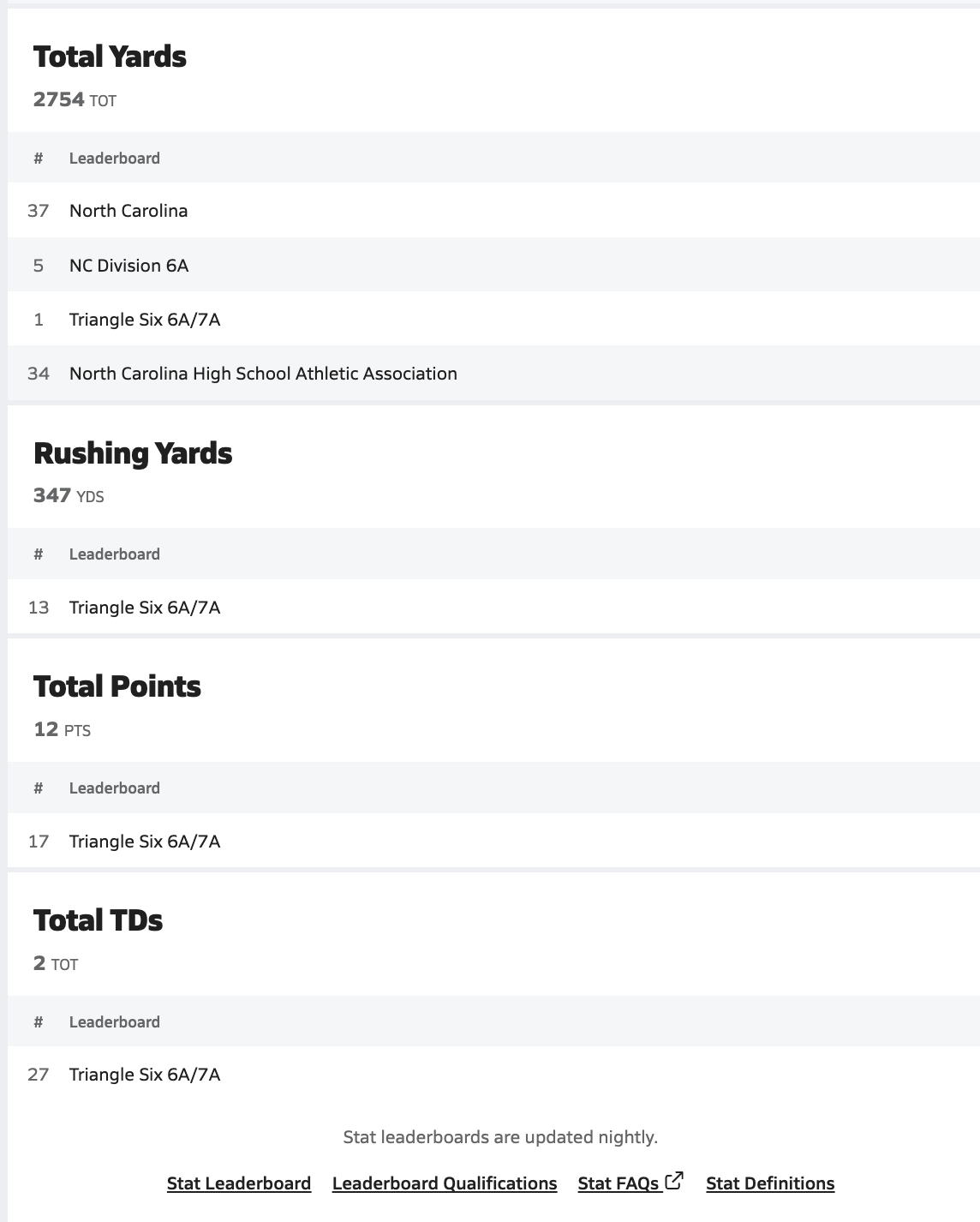Screen dimensions: 980x1222
Task: Click the Total TDs heading
Action: [x=98, y=920]
